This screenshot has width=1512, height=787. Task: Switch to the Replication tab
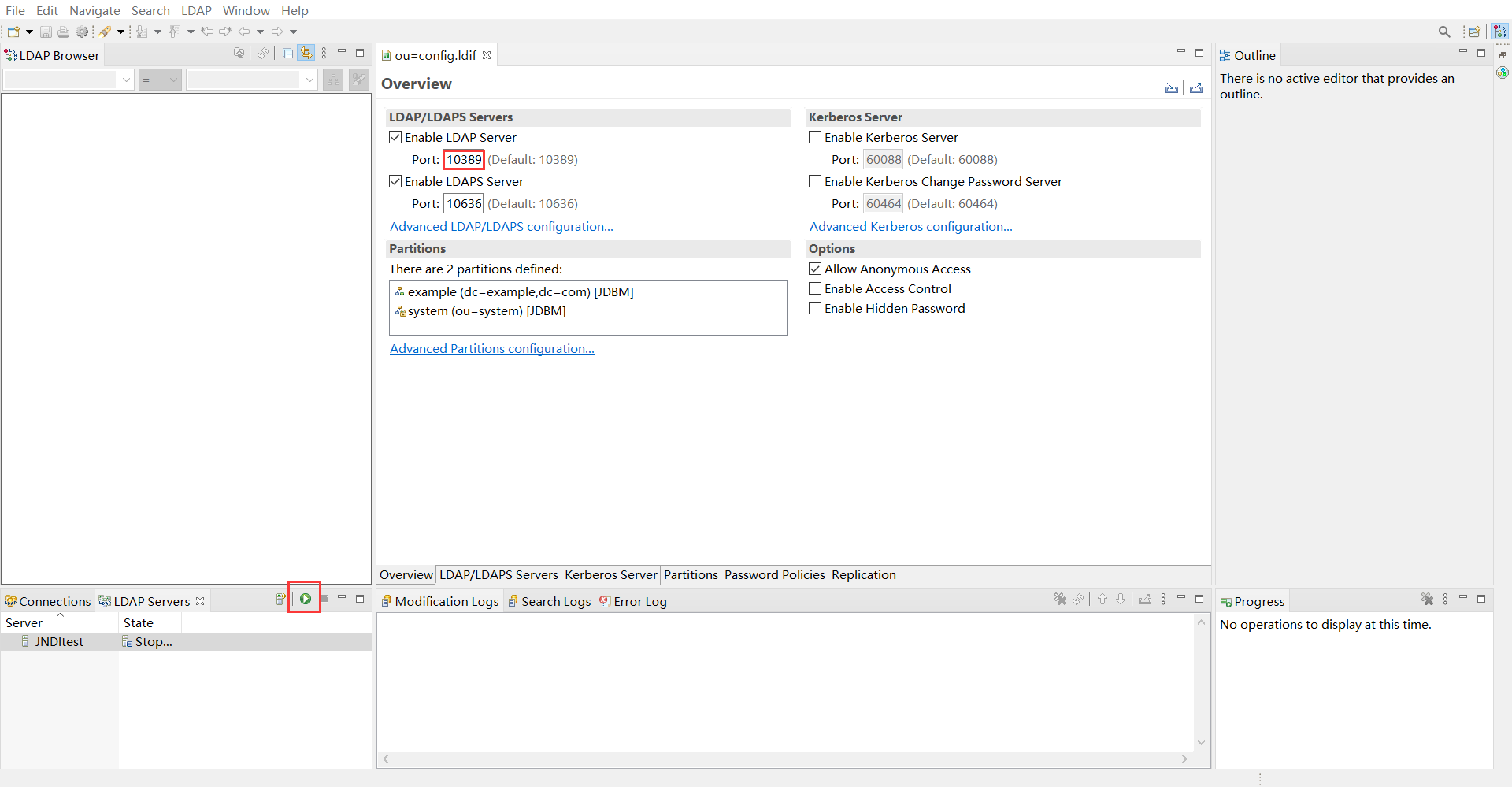pos(864,574)
